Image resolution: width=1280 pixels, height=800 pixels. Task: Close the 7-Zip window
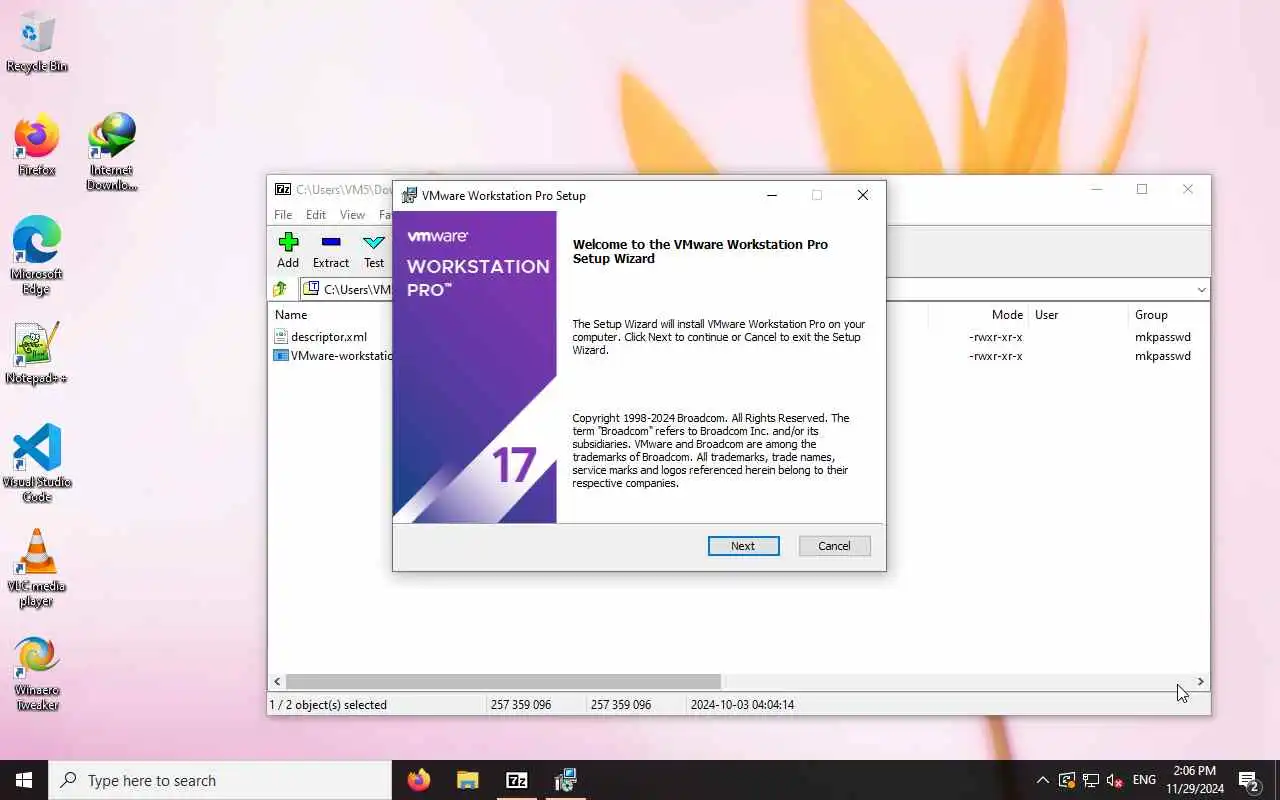point(1188,189)
